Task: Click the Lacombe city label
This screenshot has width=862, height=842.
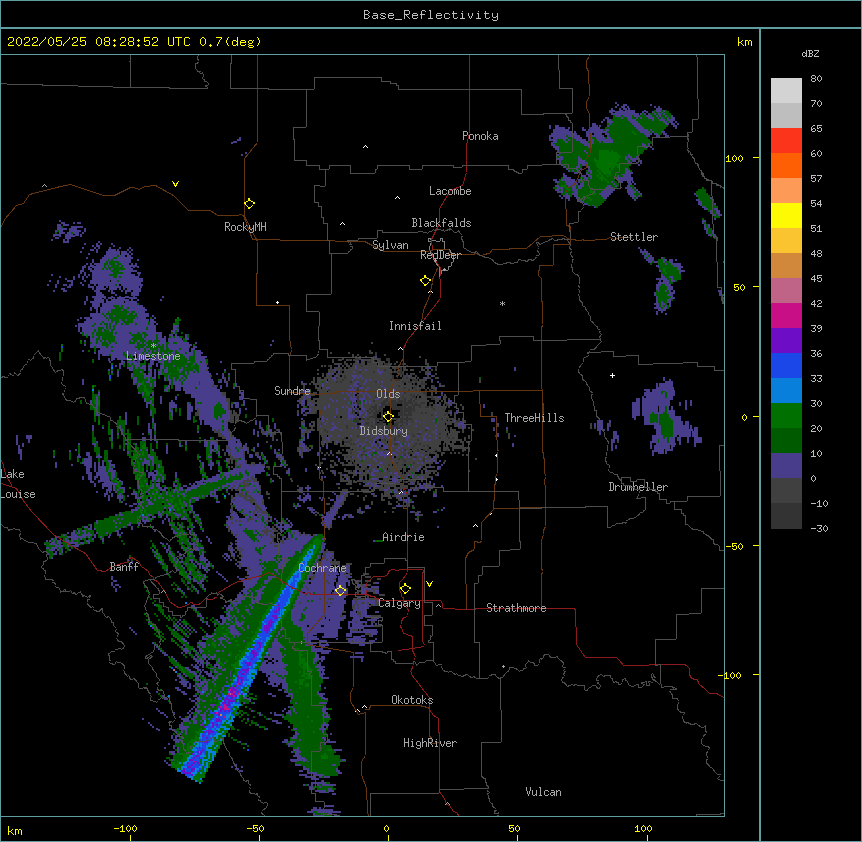Action: 450,191
